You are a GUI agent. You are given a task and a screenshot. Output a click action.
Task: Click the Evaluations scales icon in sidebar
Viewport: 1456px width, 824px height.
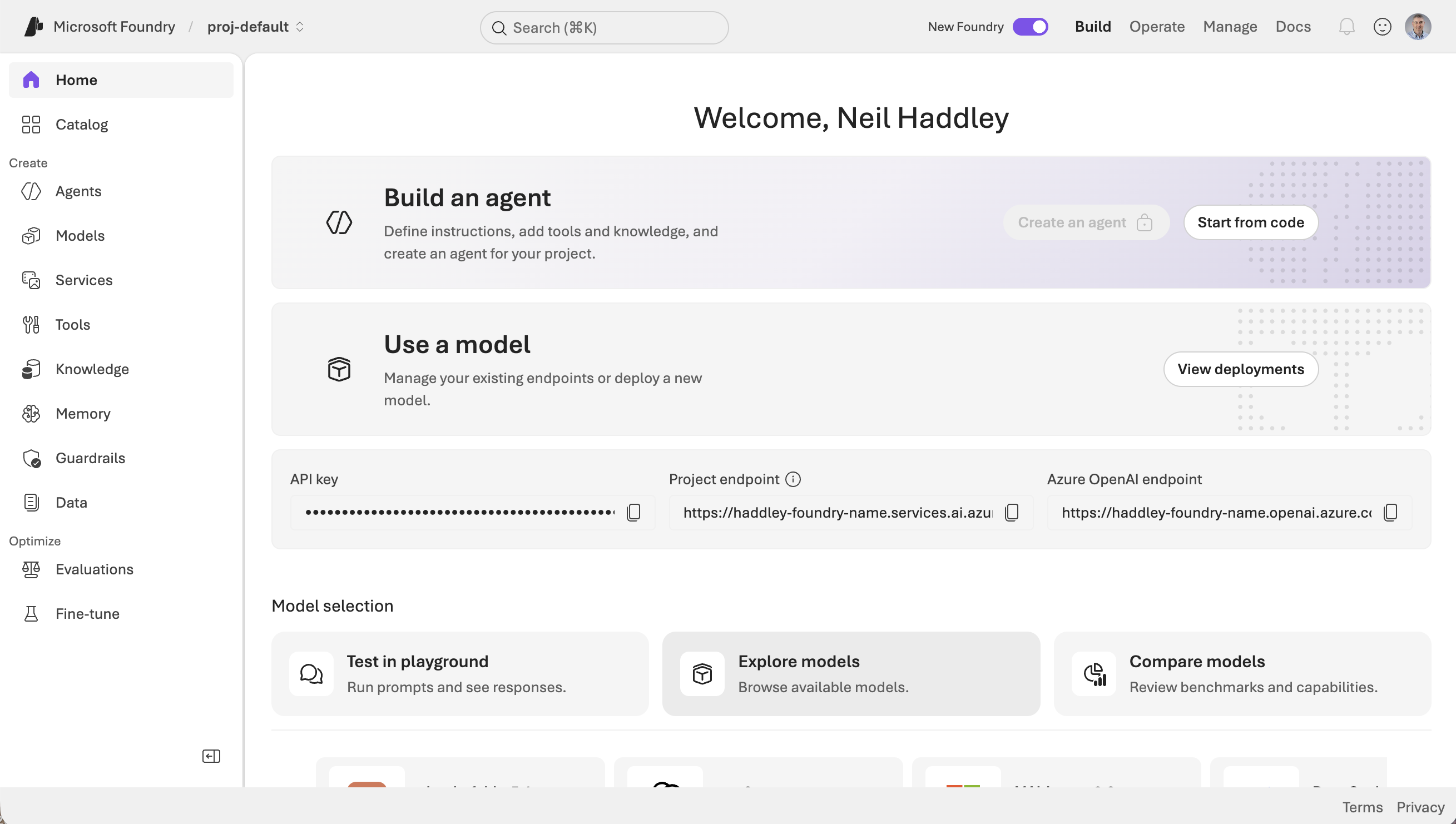(31, 569)
